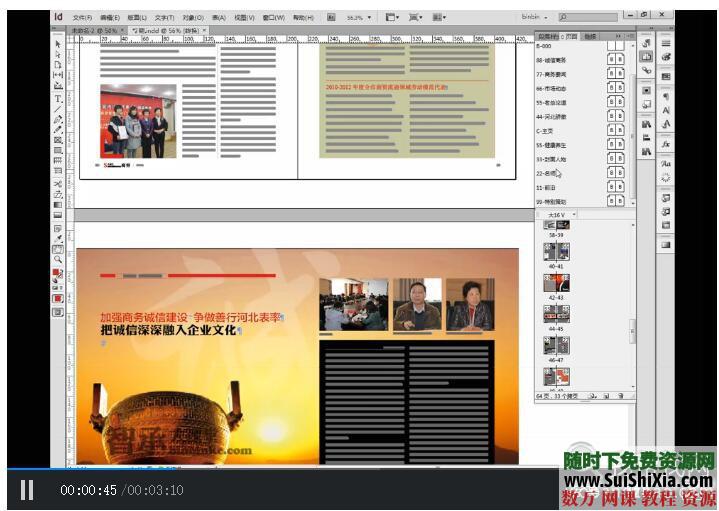Open the 文字(T) menu
Image resolution: width=719 pixels, height=511 pixels.
point(164,18)
